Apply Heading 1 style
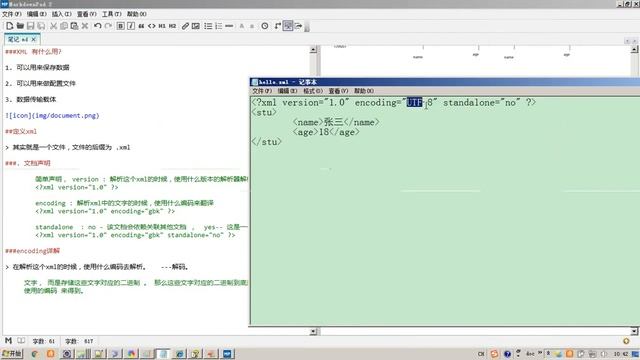The width and height of the screenshot is (640, 360). (x=162, y=26)
